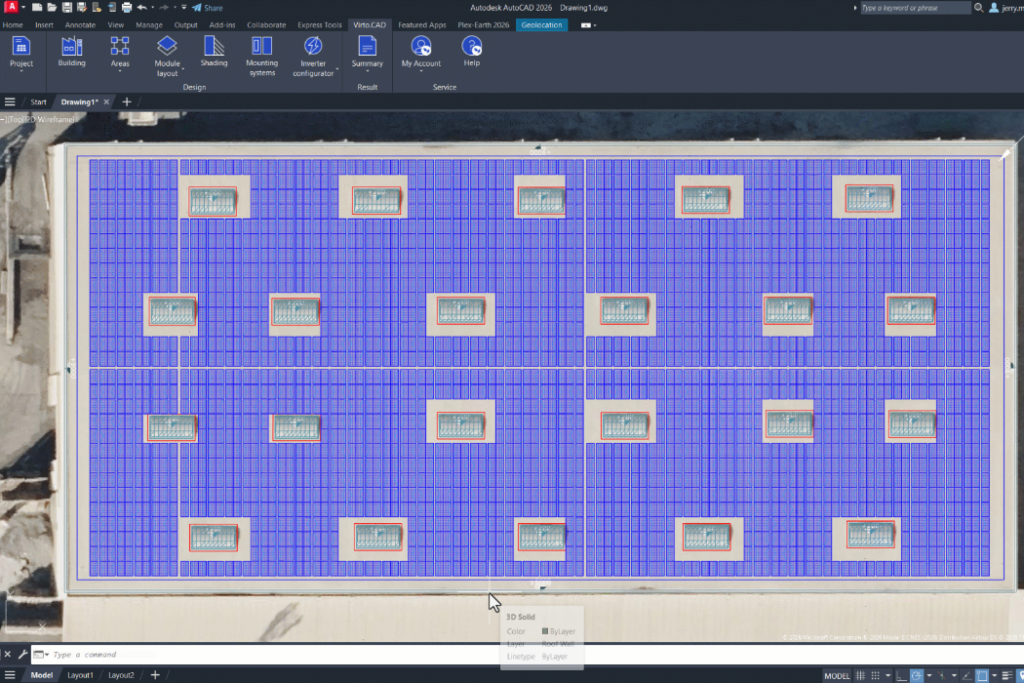1024x683 pixels.
Task: Switch to the Layout1 tab
Action: [x=80, y=675]
